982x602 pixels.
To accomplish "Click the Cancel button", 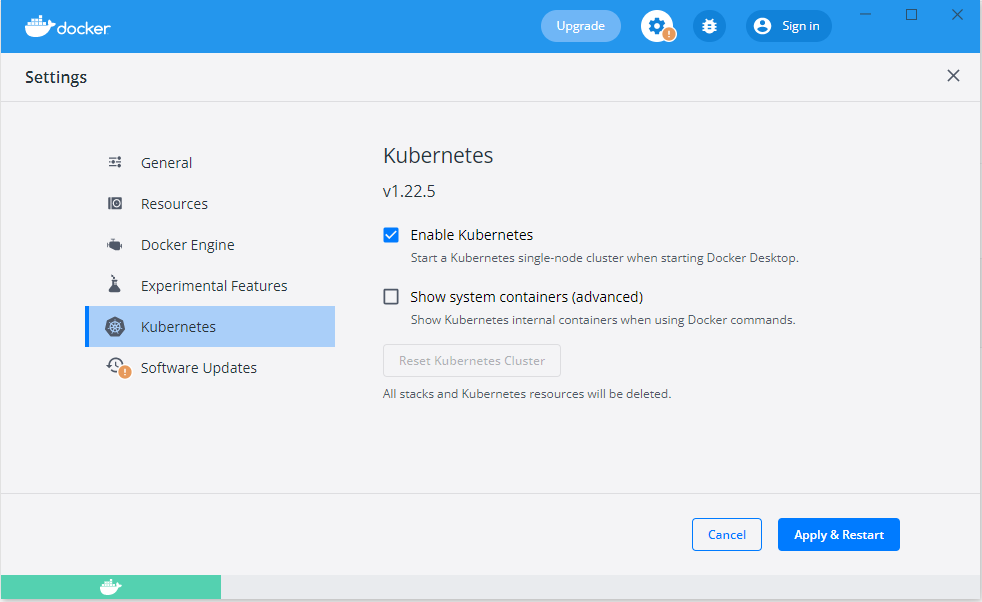I will pos(726,534).
